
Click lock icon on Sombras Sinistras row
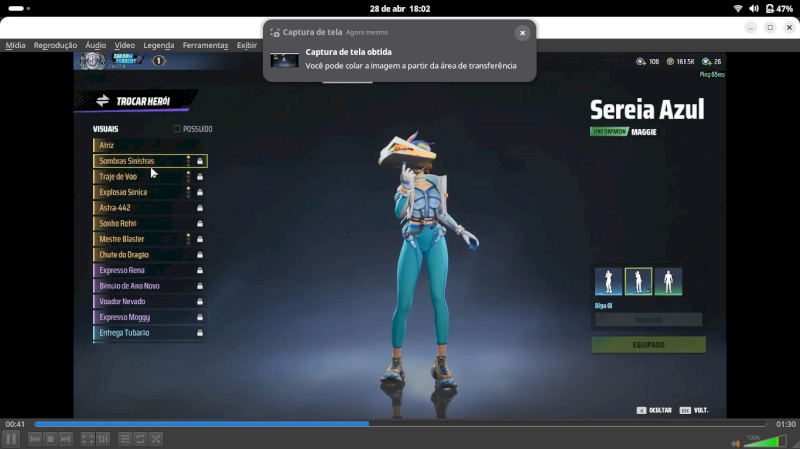click(x=200, y=161)
